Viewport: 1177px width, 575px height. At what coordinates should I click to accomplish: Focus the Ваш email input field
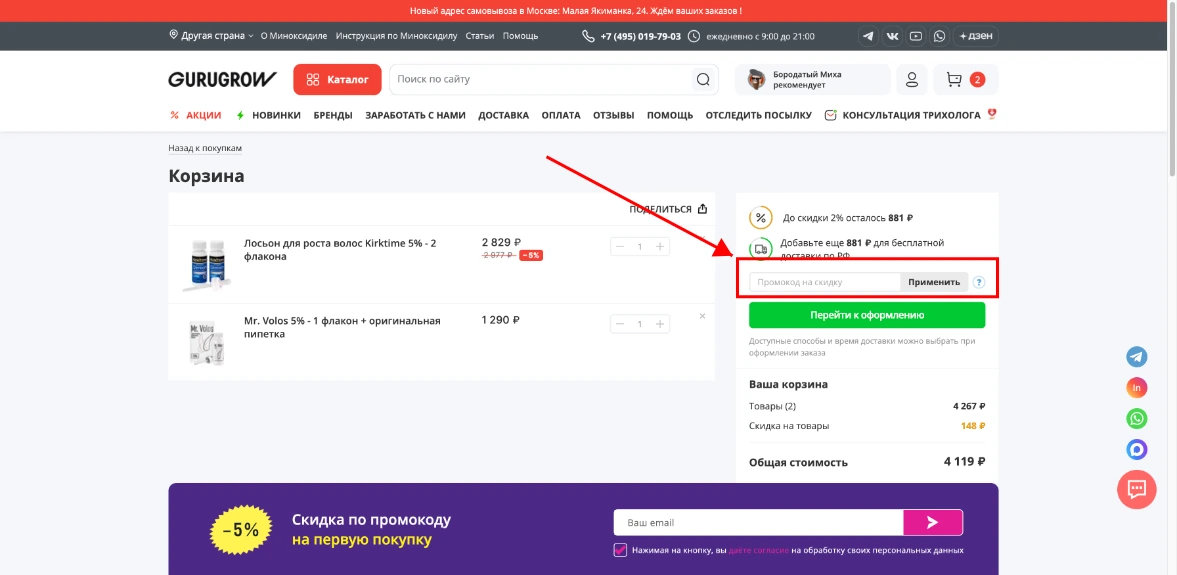click(758, 522)
